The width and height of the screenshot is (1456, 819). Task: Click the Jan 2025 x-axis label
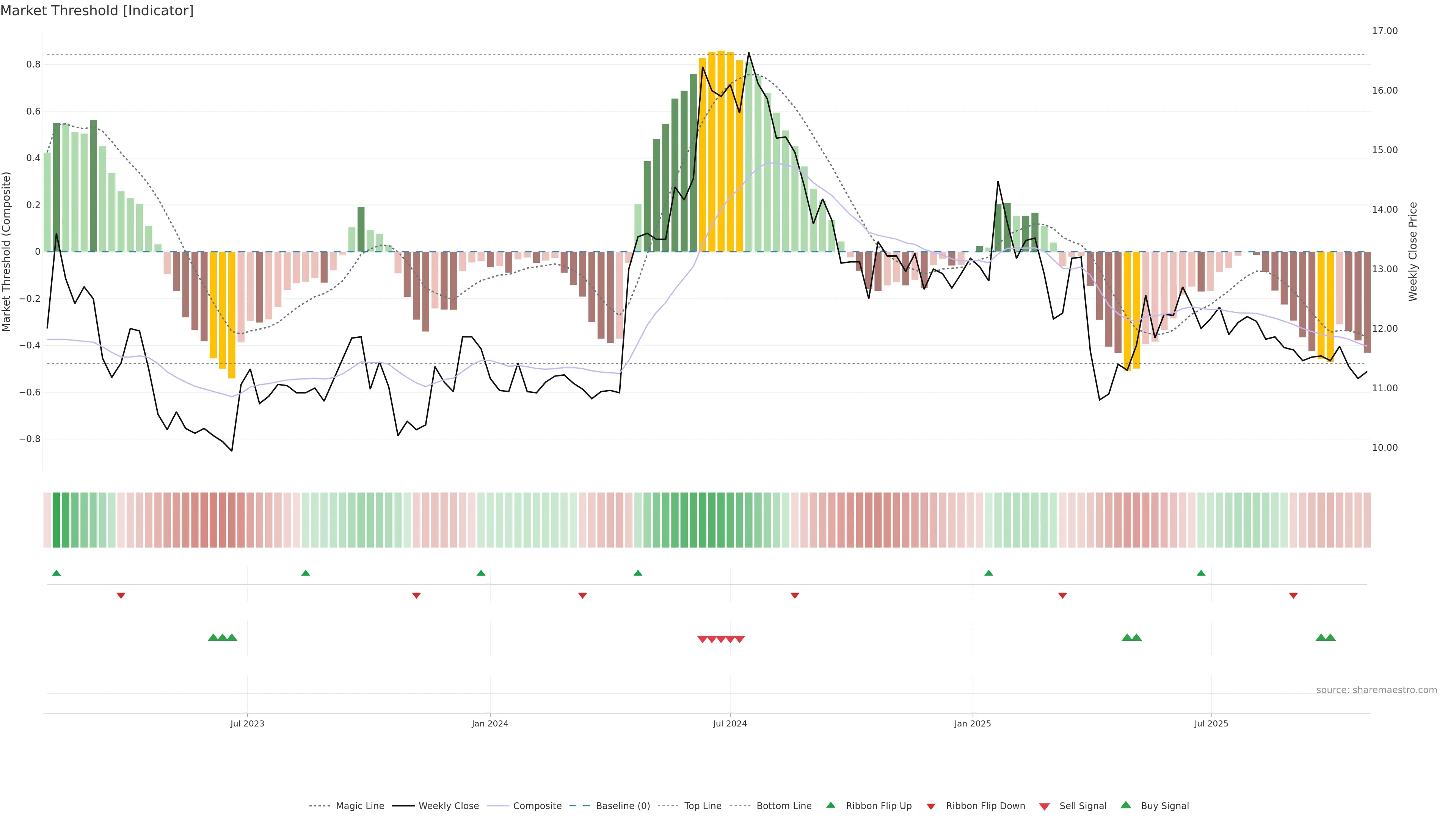pos(972,723)
